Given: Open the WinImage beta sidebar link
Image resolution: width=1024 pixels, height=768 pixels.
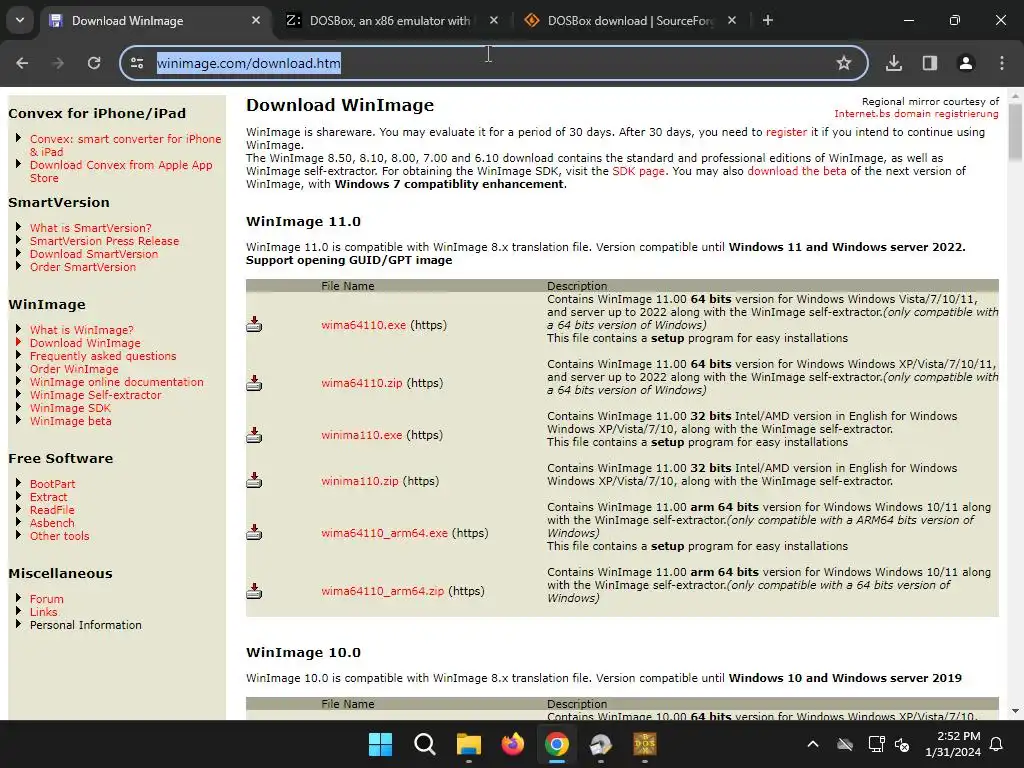Looking at the screenshot, I should click(x=71, y=421).
